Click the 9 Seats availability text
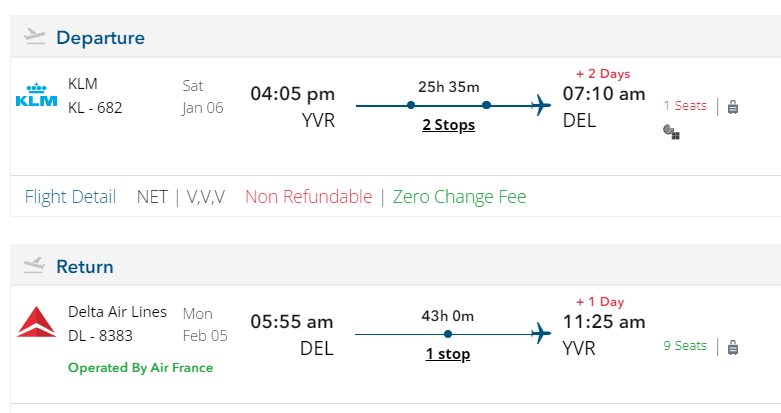The width and height of the screenshot is (781, 413). 685,346
